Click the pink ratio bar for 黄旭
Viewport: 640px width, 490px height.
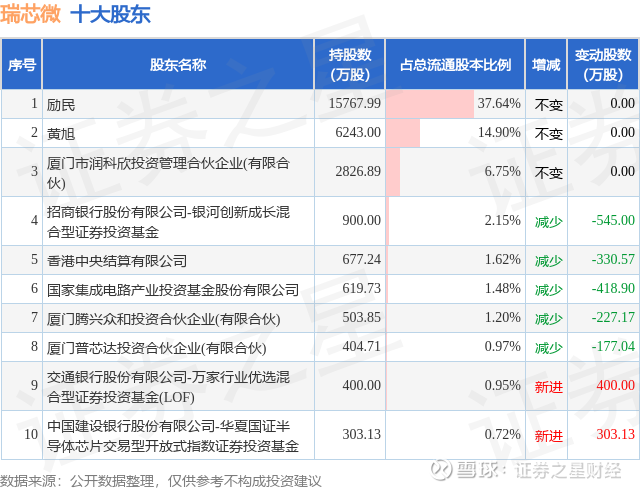tap(403, 133)
